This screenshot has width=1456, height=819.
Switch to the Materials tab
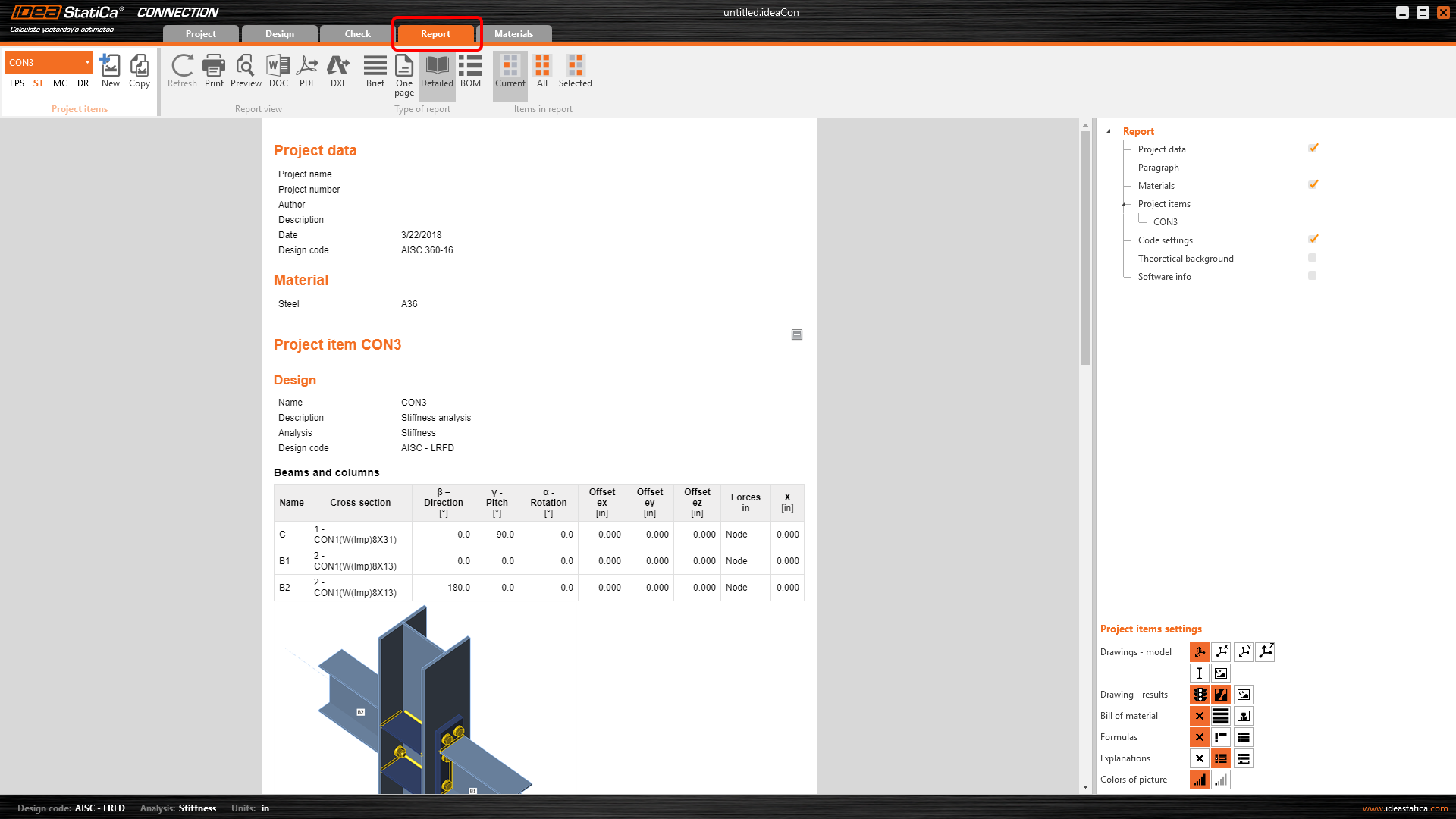tap(513, 34)
